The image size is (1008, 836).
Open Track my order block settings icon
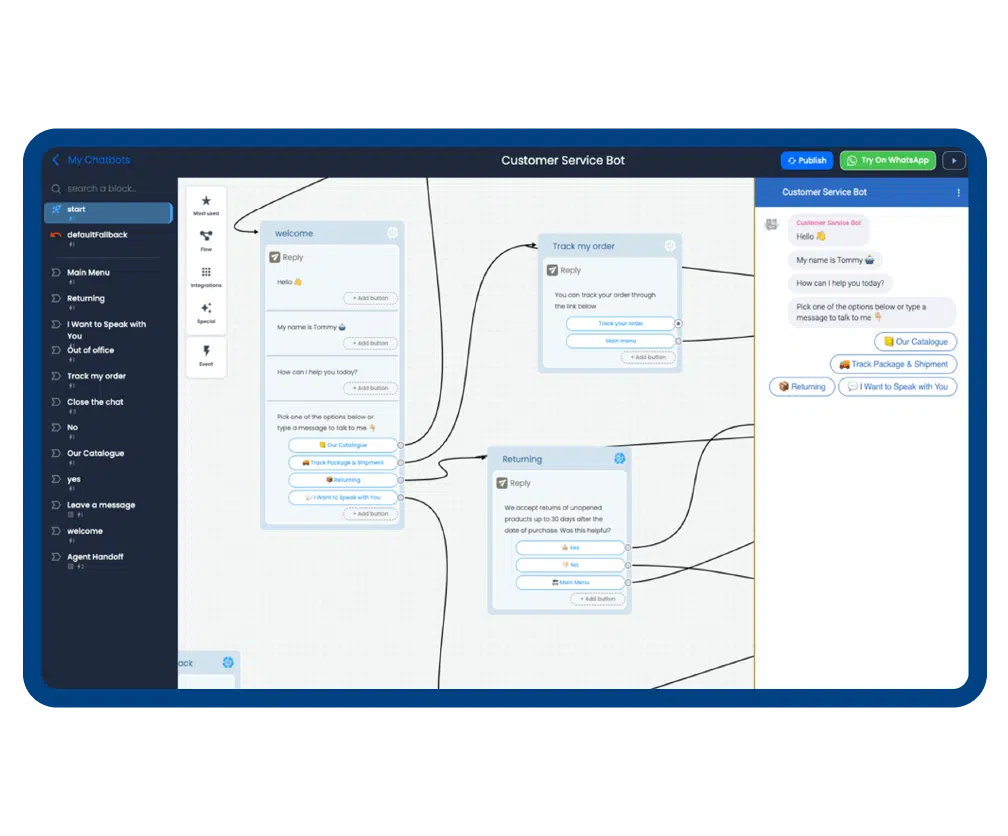[669, 246]
